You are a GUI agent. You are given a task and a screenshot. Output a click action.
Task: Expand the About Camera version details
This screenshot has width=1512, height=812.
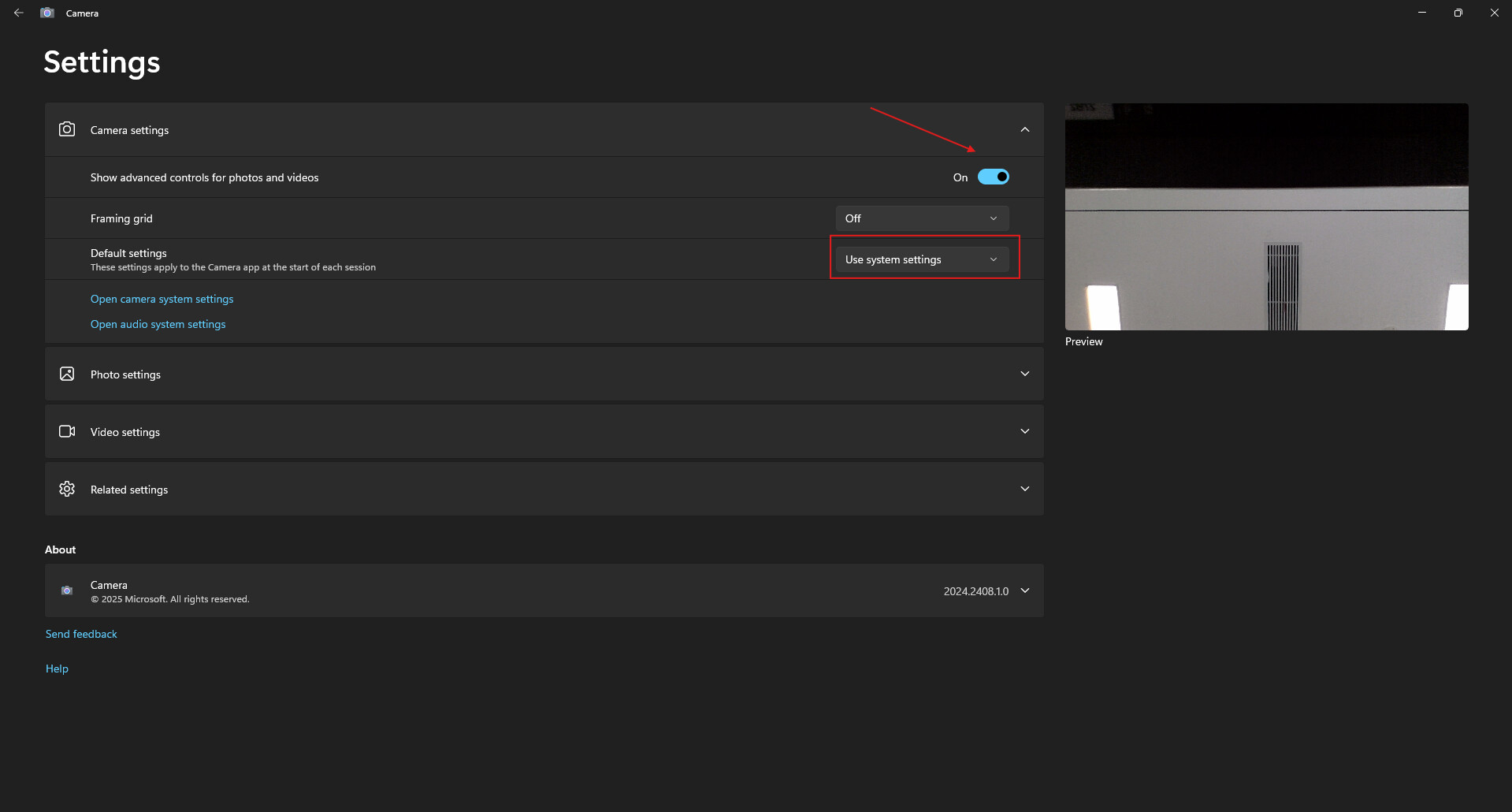(1024, 590)
